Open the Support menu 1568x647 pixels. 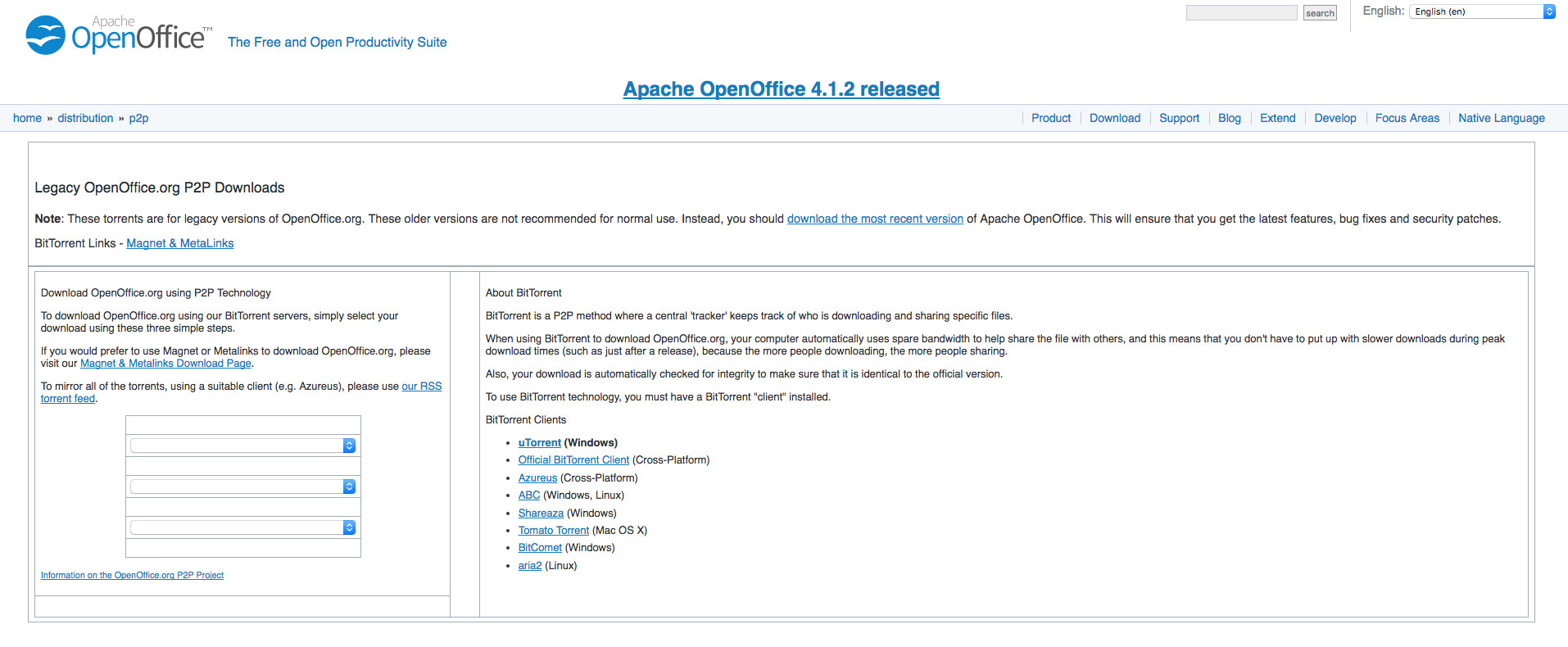click(1179, 118)
